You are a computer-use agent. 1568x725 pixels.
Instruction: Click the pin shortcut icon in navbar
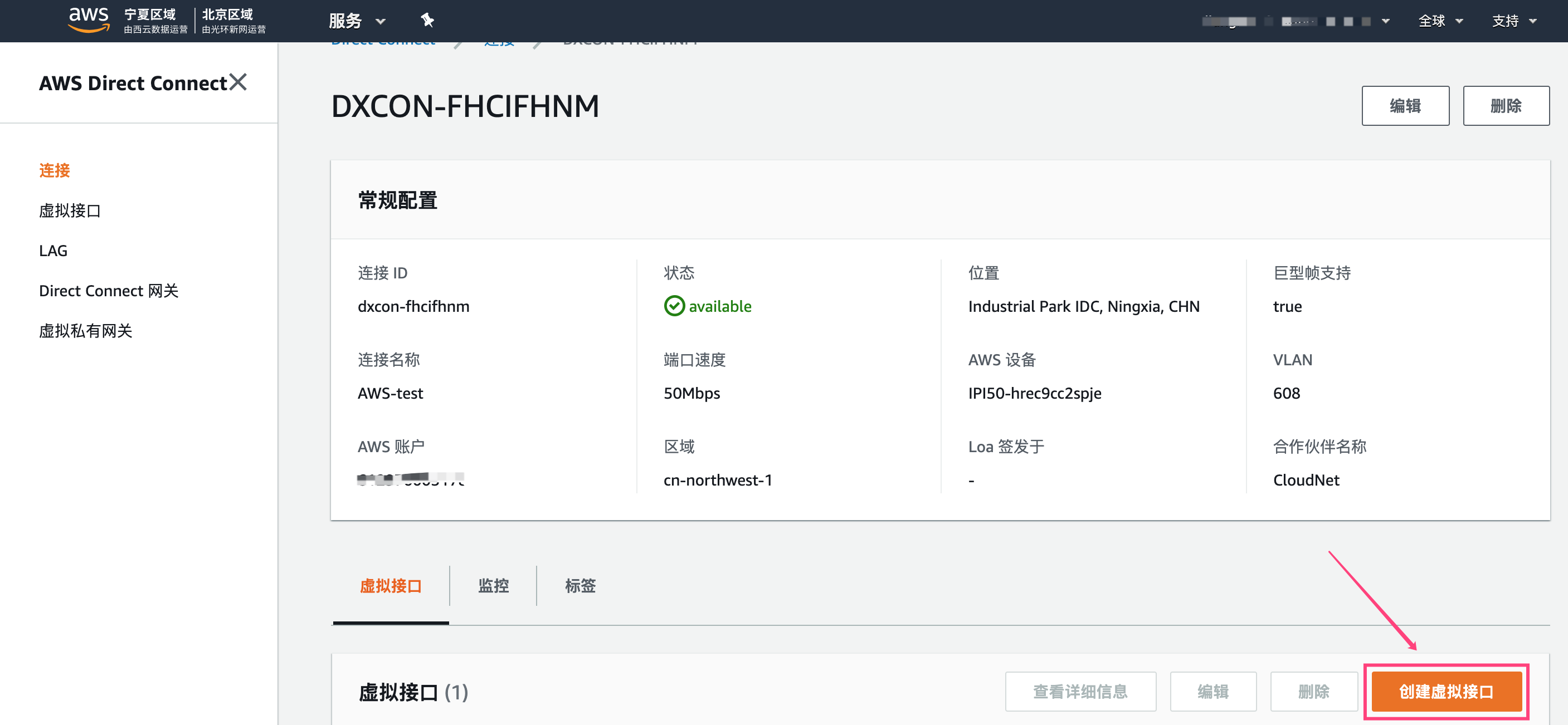pyautogui.click(x=427, y=21)
